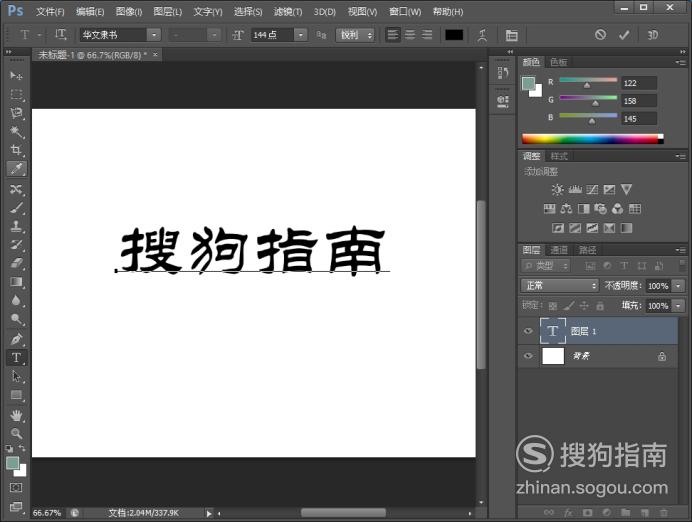Screen dimensions: 692x522
Task: Switch to the 通道 tab
Action: coord(559,250)
